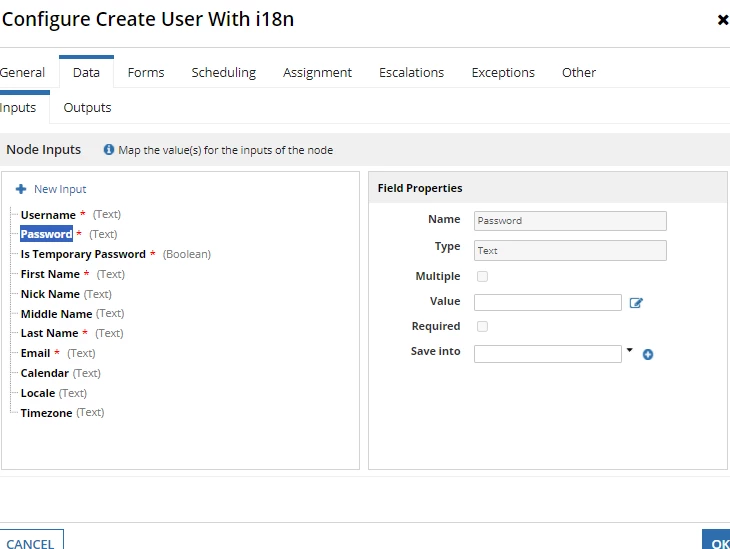
Task: Select the Password input row
Action: coord(68,234)
